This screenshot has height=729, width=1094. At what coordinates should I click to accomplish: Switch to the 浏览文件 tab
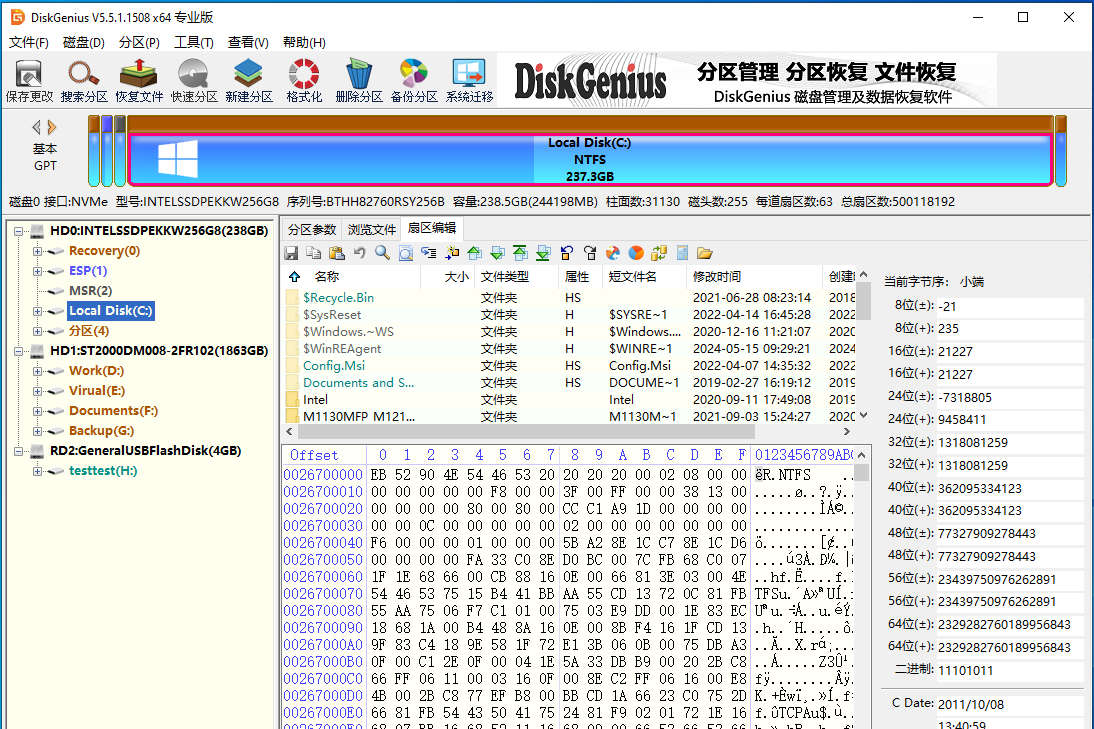tap(371, 227)
